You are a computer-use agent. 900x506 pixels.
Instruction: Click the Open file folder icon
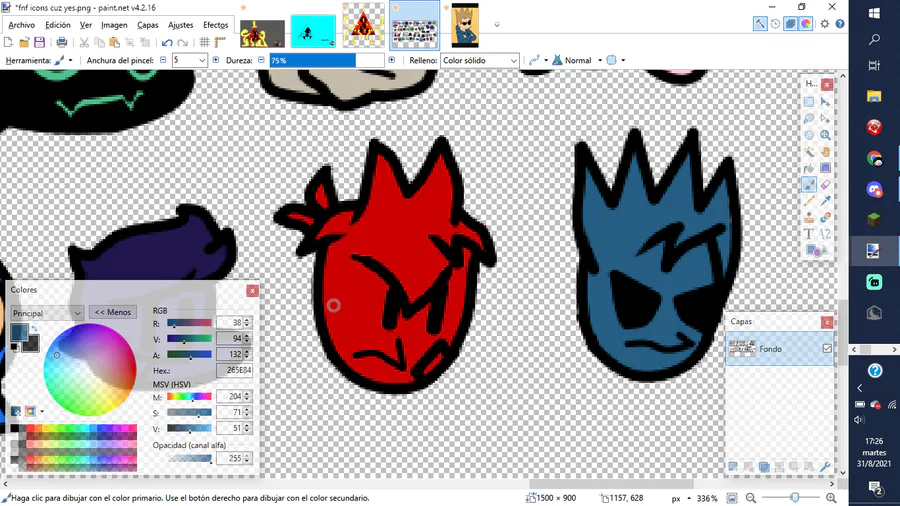click(24, 42)
